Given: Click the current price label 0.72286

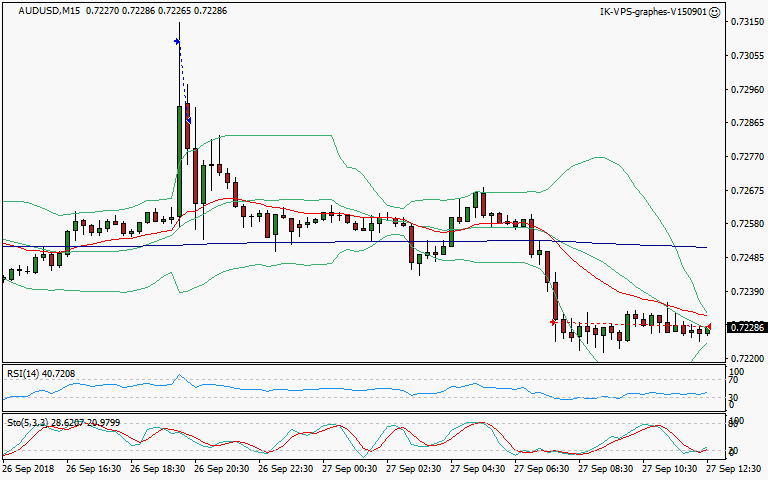Looking at the screenshot, I should click(x=745, y=327).
